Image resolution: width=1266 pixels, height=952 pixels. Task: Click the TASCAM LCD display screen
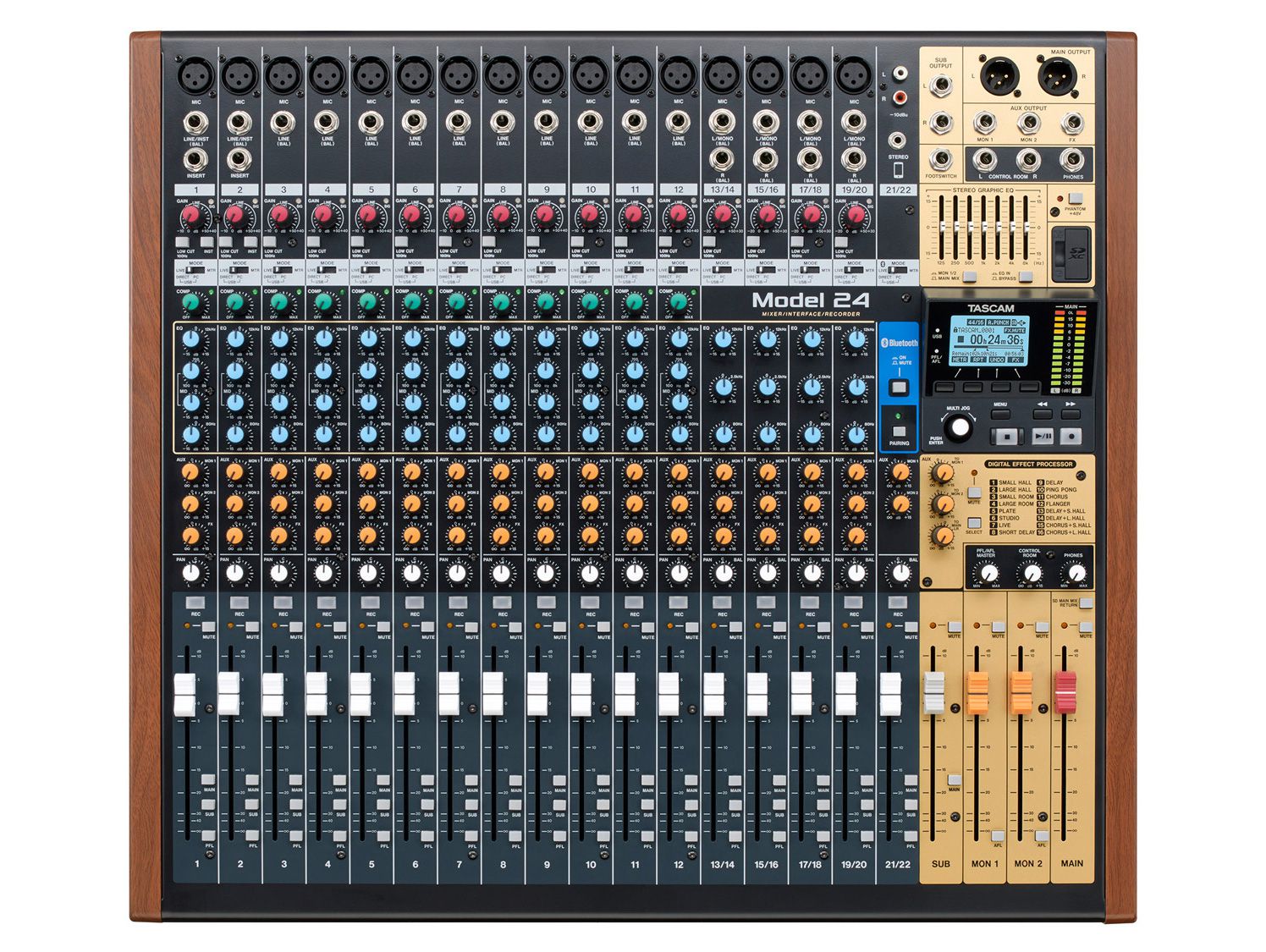point(990,340)
